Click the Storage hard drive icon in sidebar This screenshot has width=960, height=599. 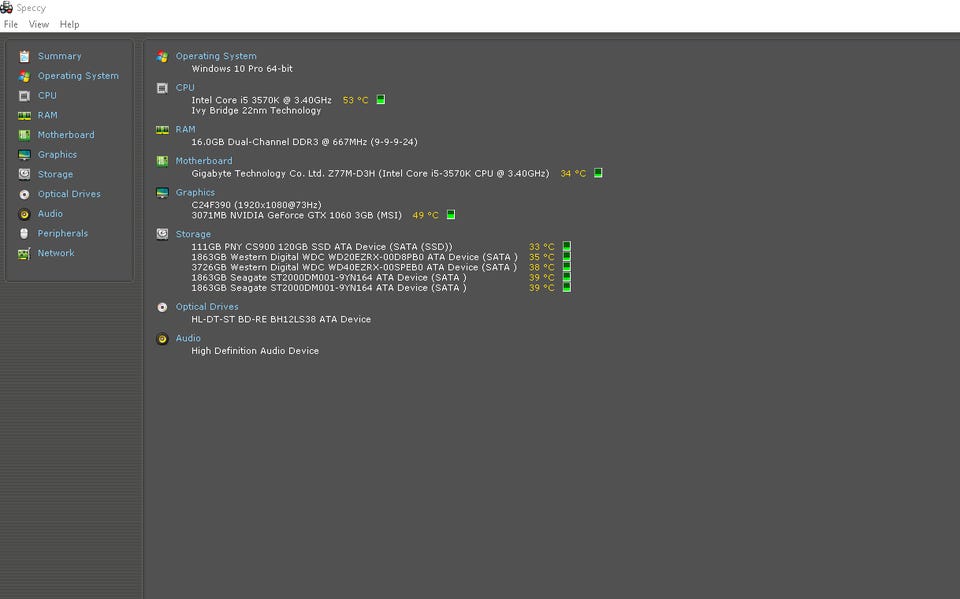pos(24,174)
